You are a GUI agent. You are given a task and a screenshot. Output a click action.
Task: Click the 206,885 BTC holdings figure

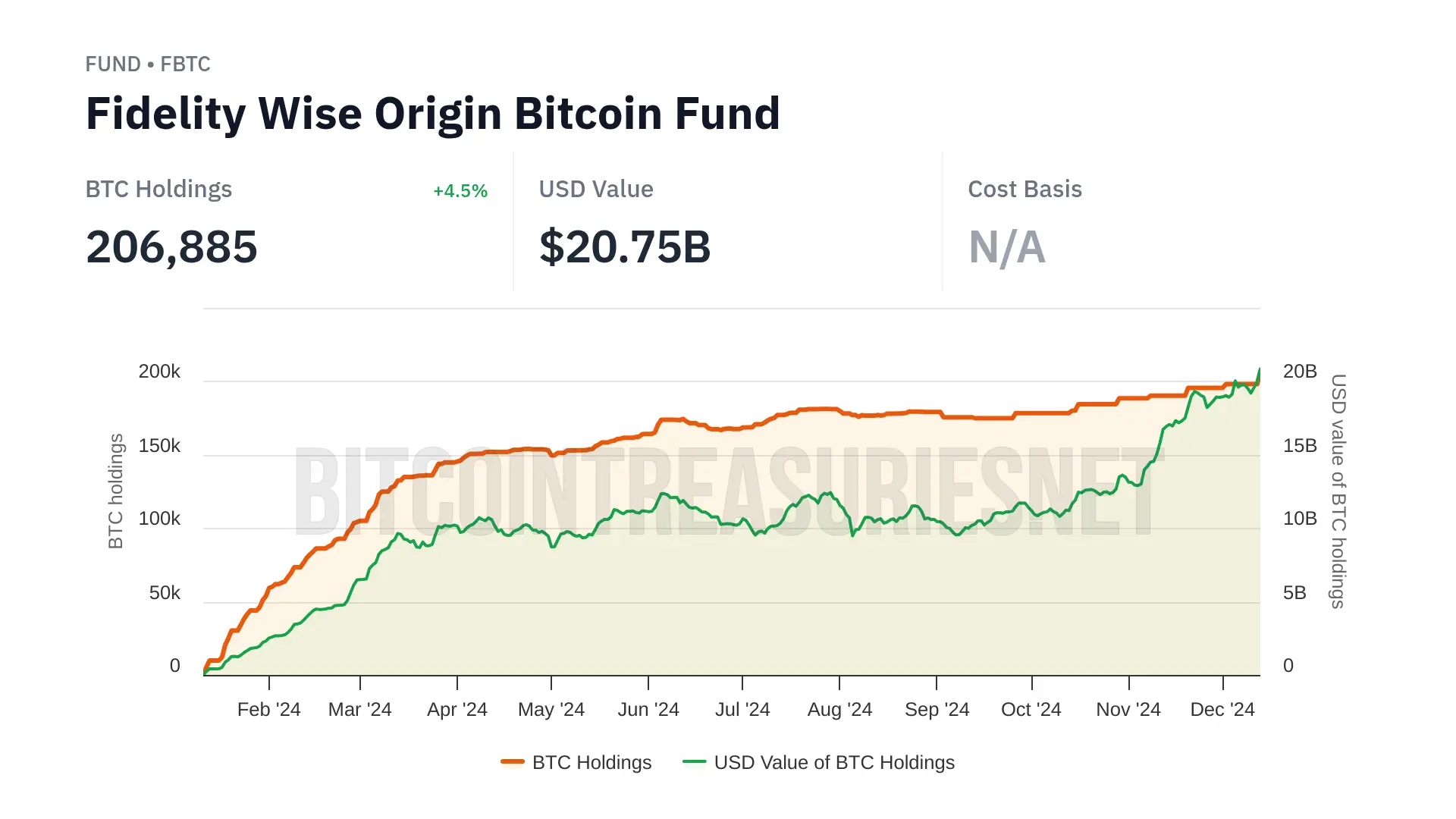click(171, 247)
